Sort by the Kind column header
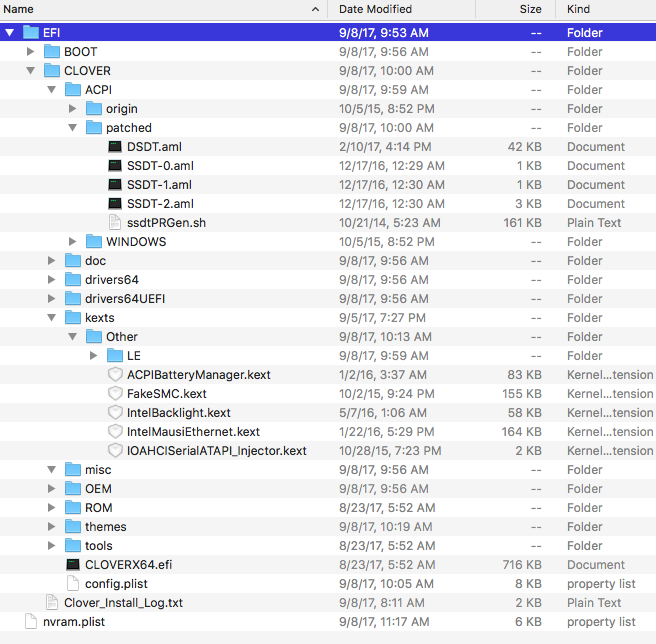Viewport: 656px width, 644px height. (578, 9)
